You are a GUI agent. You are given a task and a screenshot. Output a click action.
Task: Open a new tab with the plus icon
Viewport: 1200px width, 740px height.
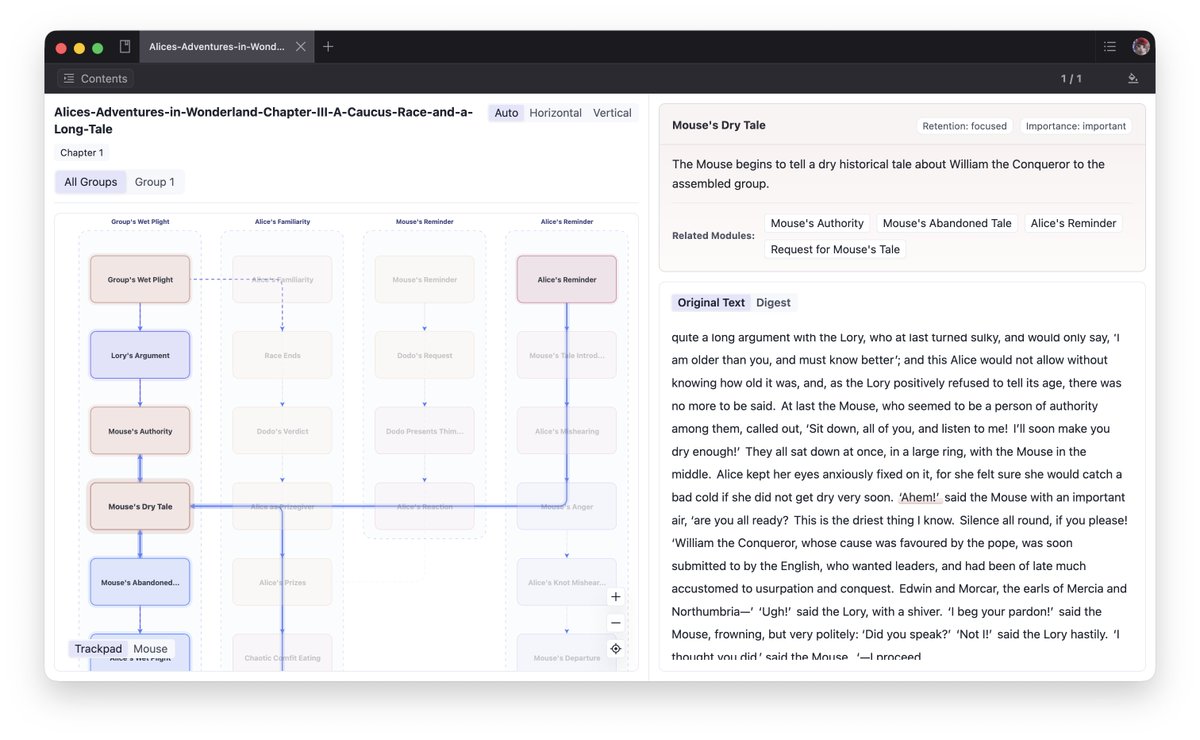[328, 47]
